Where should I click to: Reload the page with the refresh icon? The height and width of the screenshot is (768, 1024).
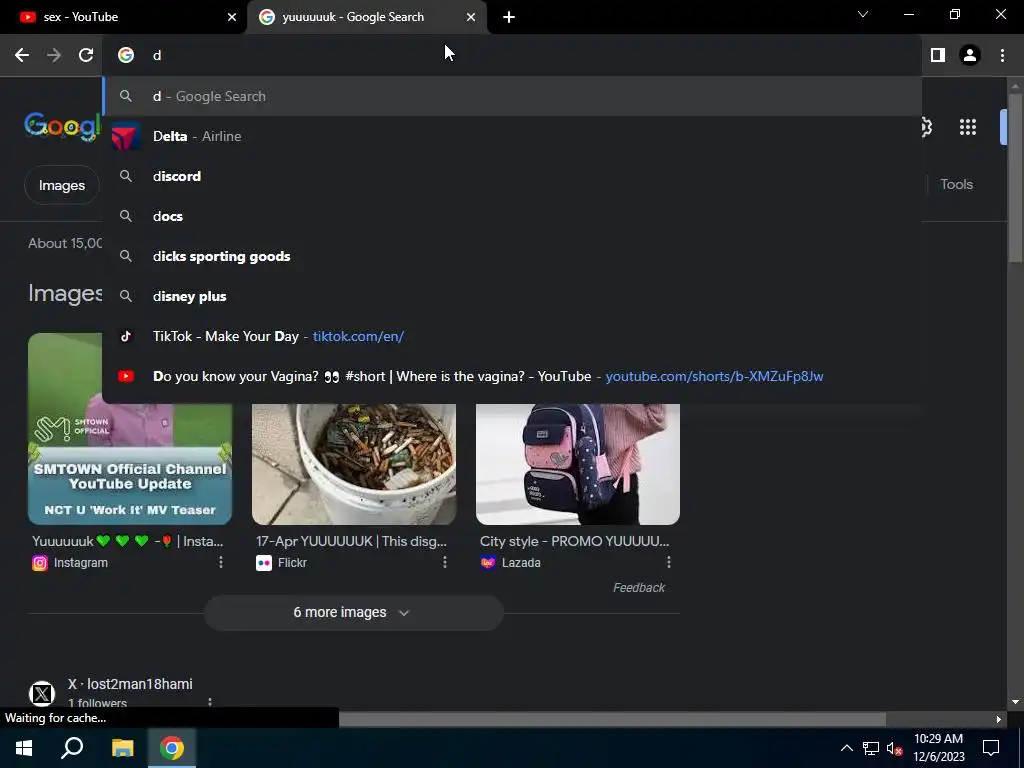coord(86,55)
